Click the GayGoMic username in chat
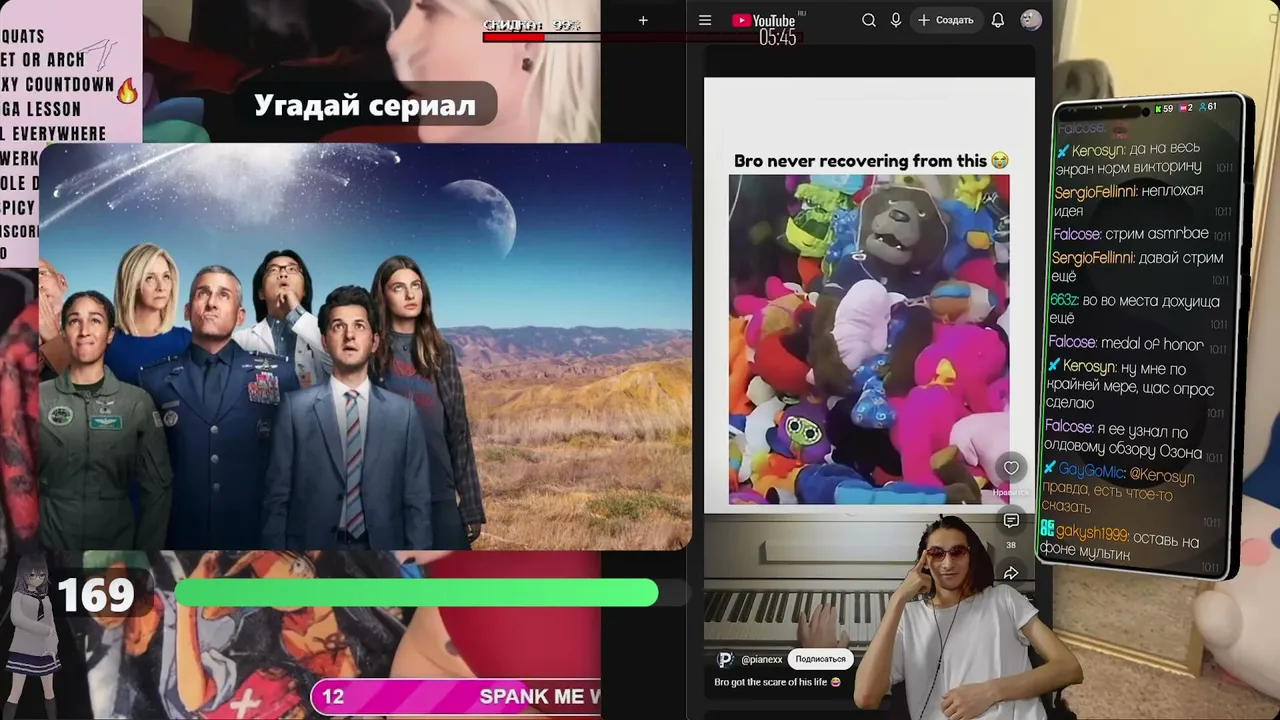Viewport: 1280px width, 720px height. 1091,472
